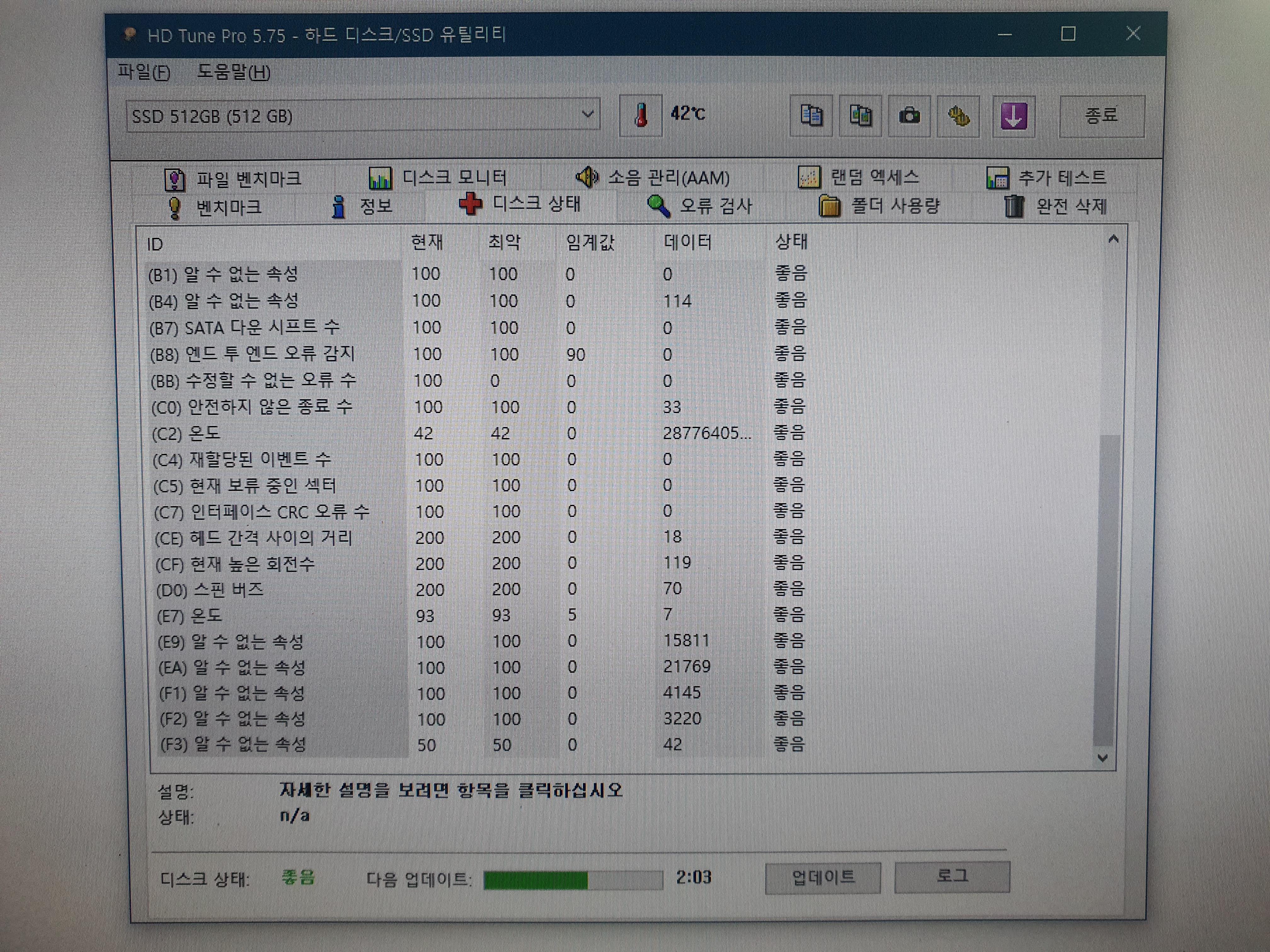Click the copy info to clipboard icon
The height and width of the screenshot is (952, 1270).
click(x=811, y=116)
